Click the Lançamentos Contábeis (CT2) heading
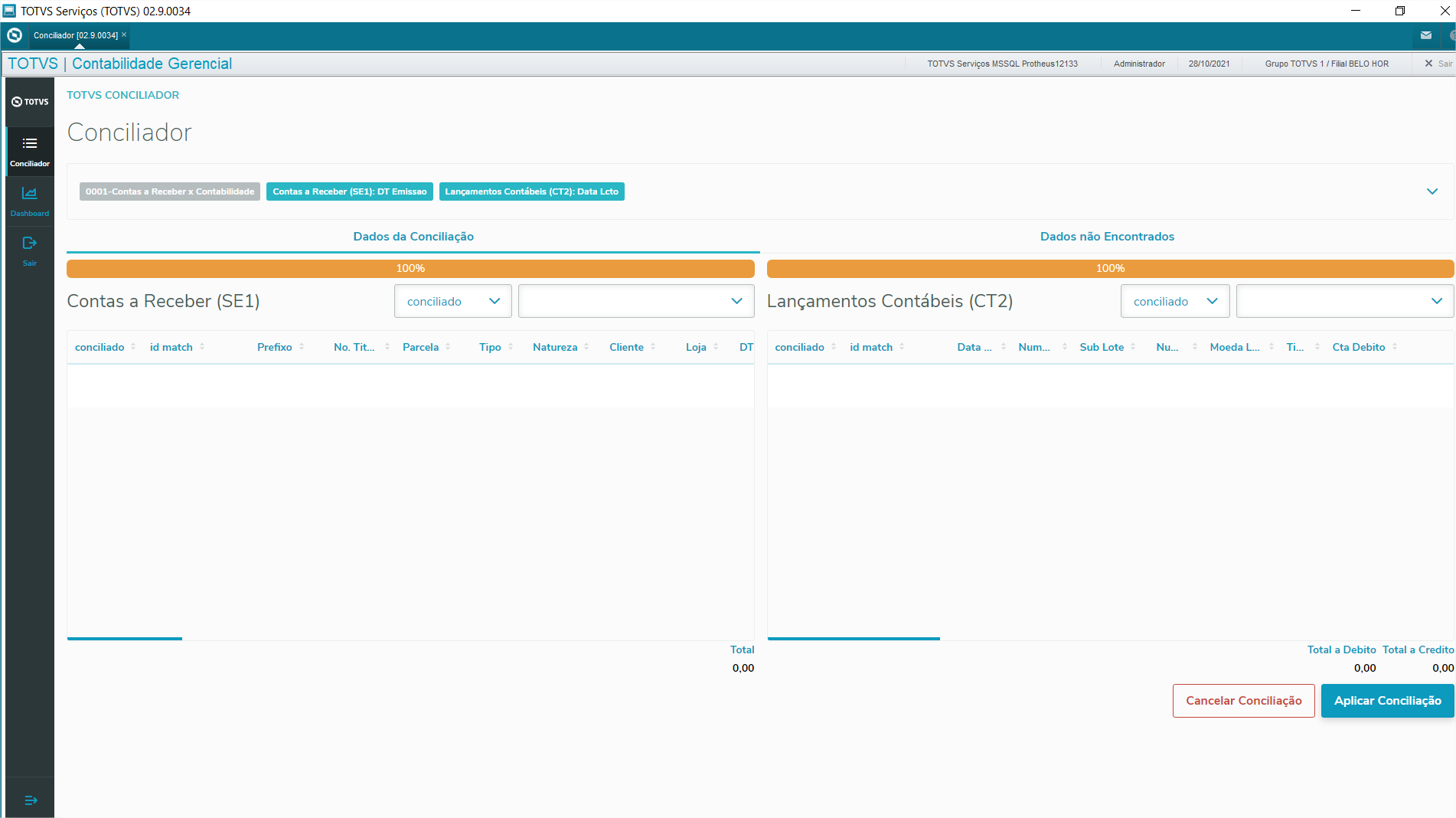This screenshot has height=818, width=1456. pyautogui.click(x=890, y=301)
